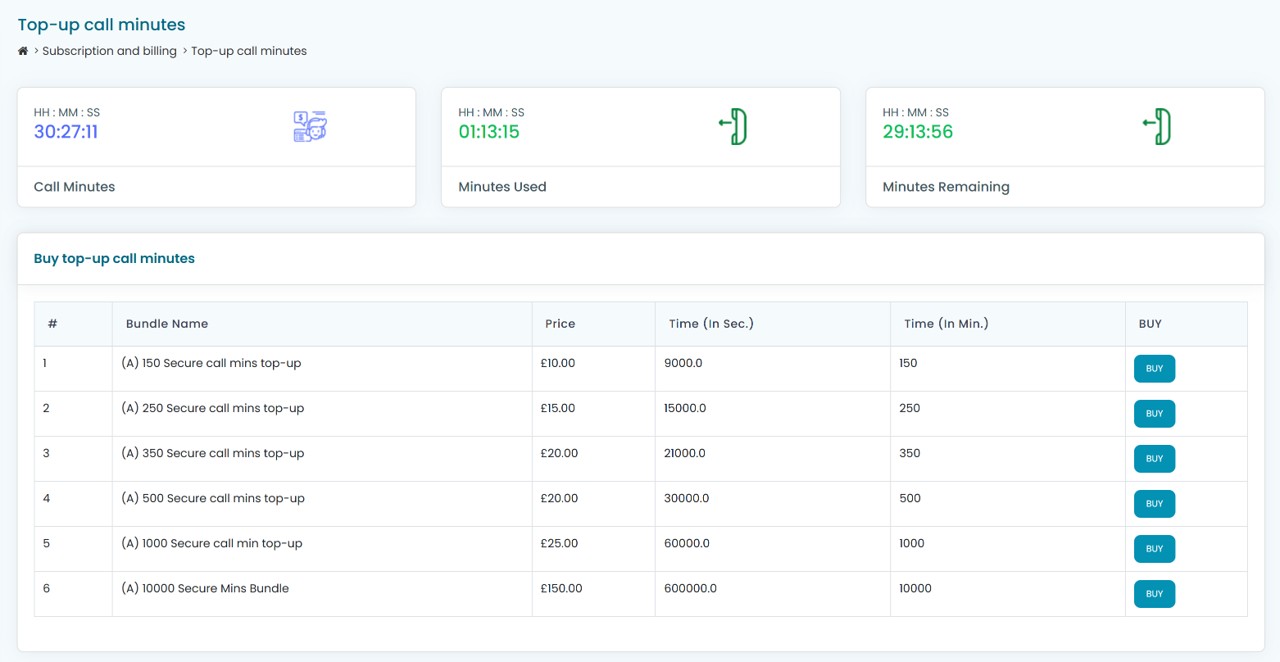This screenshot has width=1280, height=662.
Task: Click the Time (In Sec.) column header
Action: click(711, 324)
